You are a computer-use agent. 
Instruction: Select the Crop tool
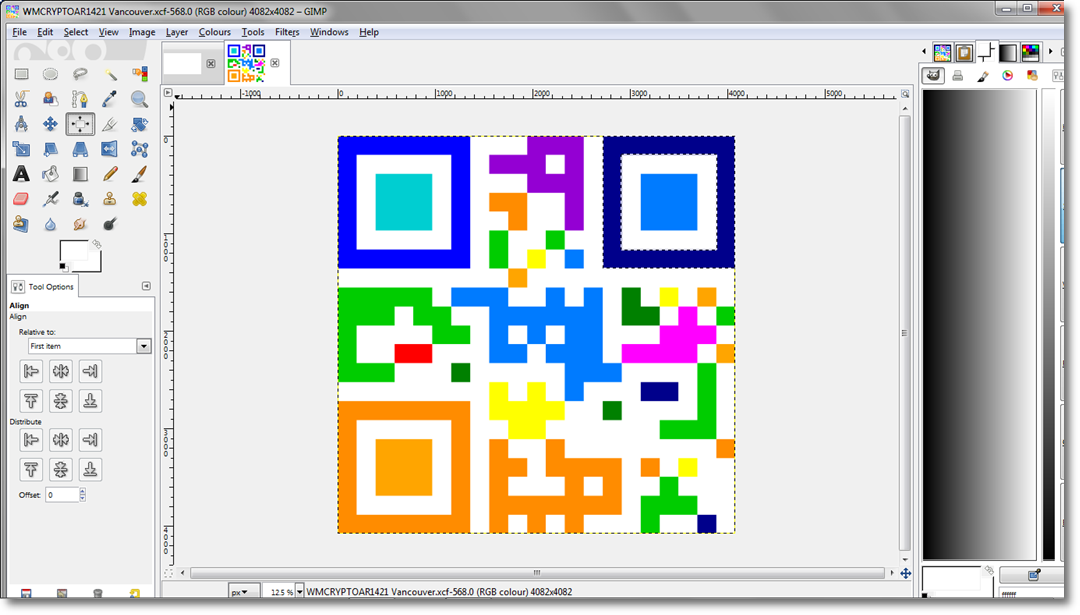110,124
